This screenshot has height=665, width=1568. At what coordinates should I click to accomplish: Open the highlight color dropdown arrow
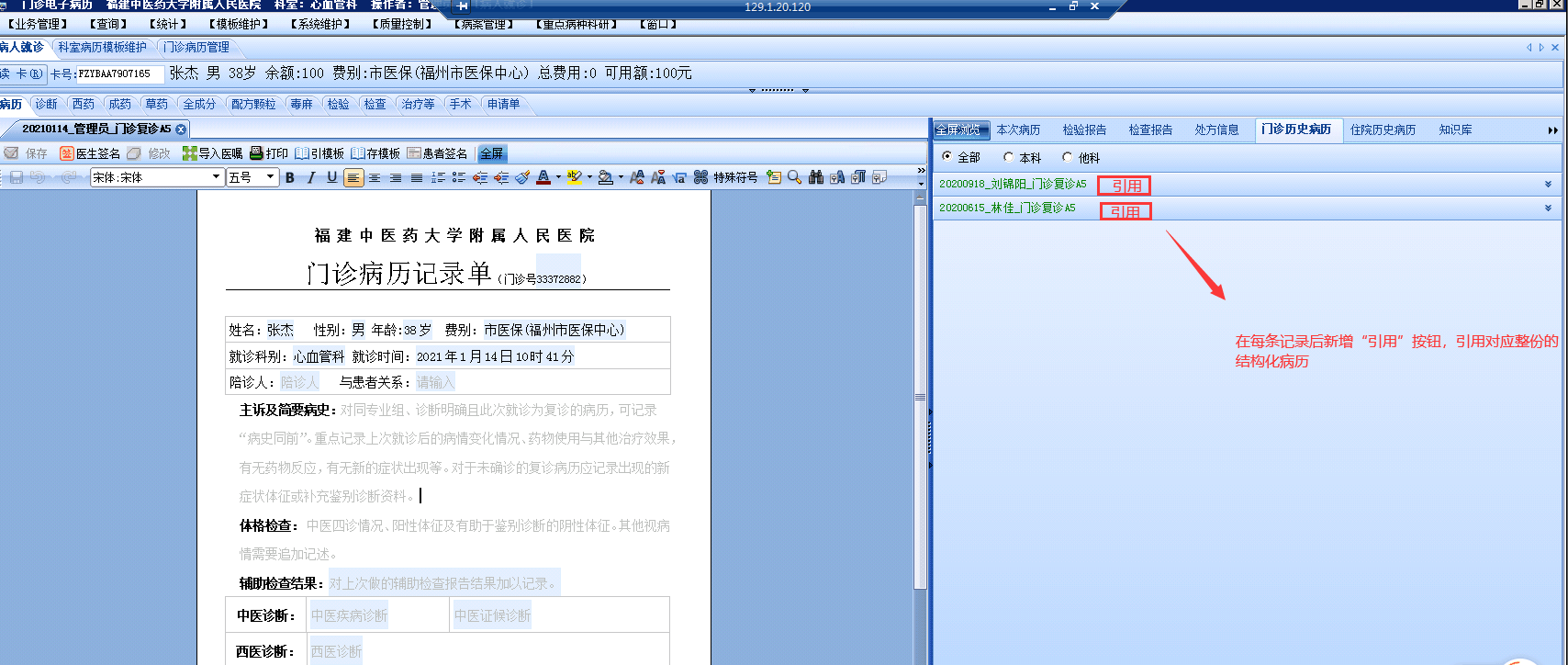click(x=589, y=177)
